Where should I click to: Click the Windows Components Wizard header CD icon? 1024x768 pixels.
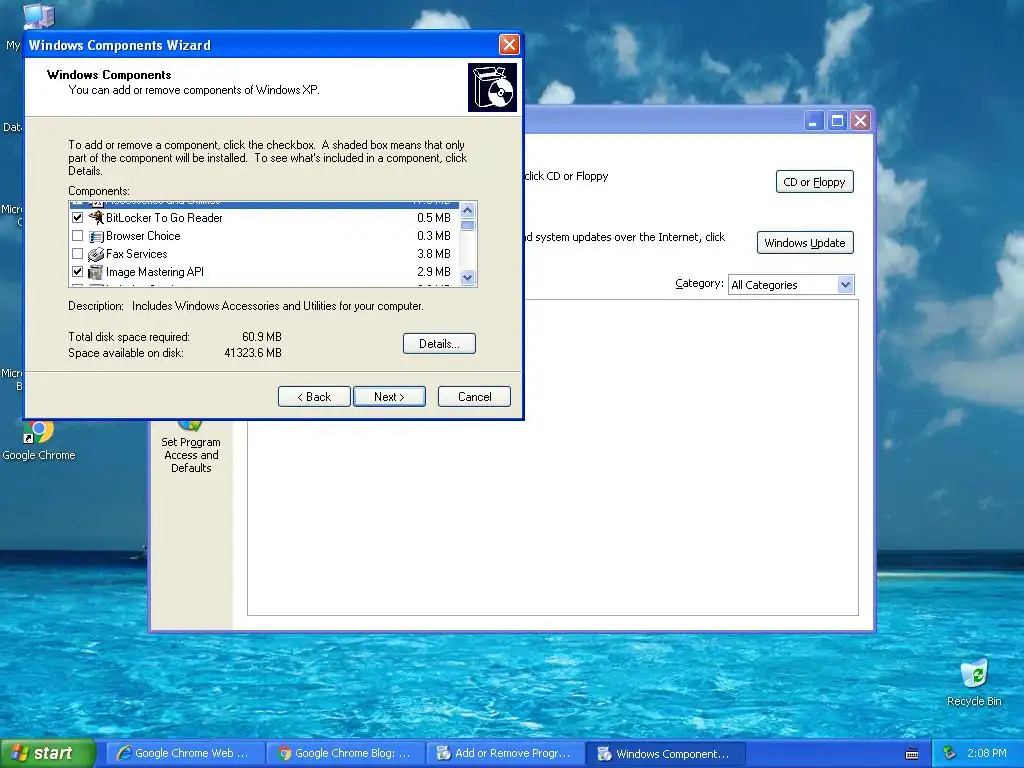(492, 88)
